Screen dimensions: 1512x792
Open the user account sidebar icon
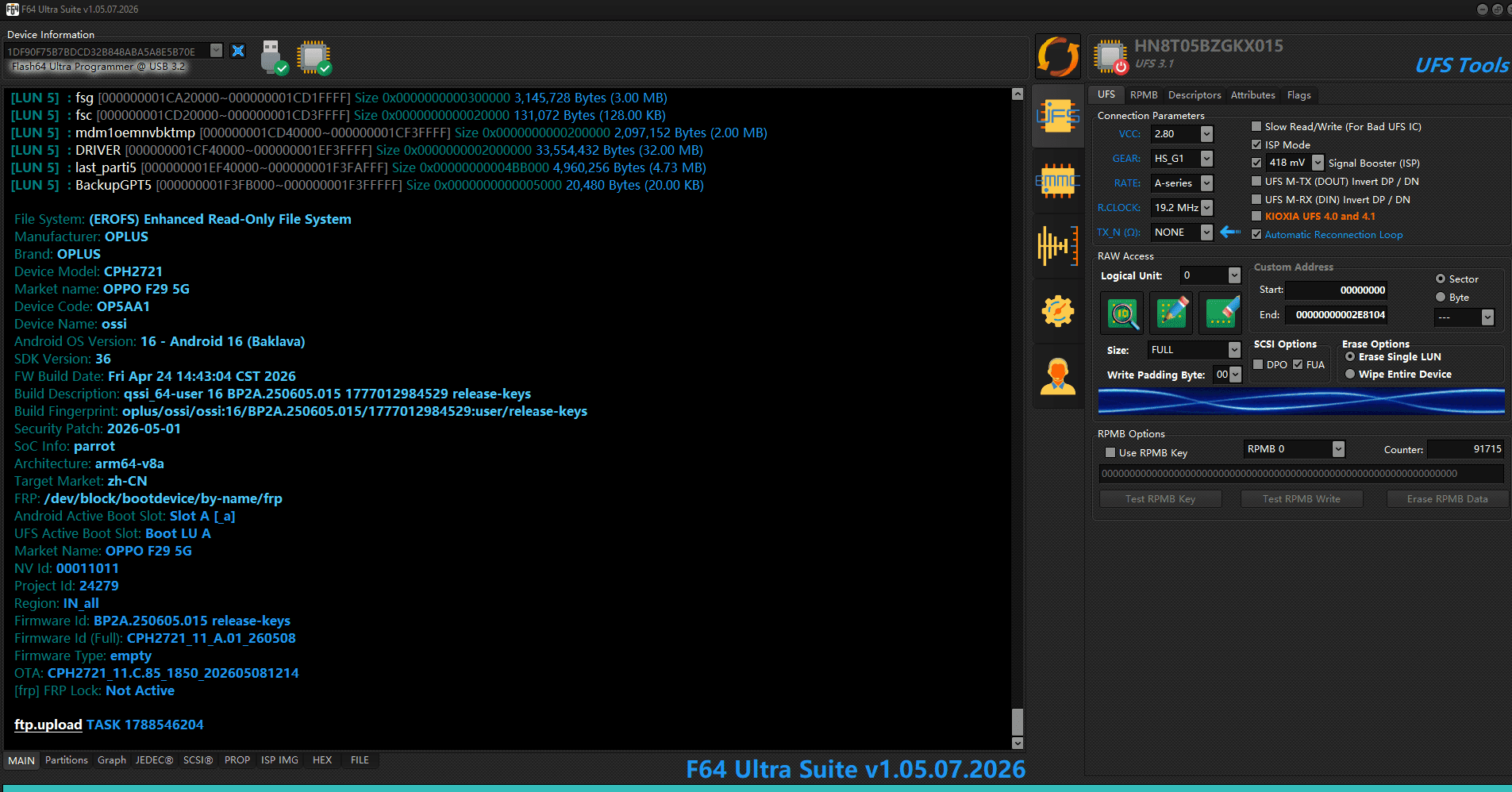click(x=1058, y=376)
